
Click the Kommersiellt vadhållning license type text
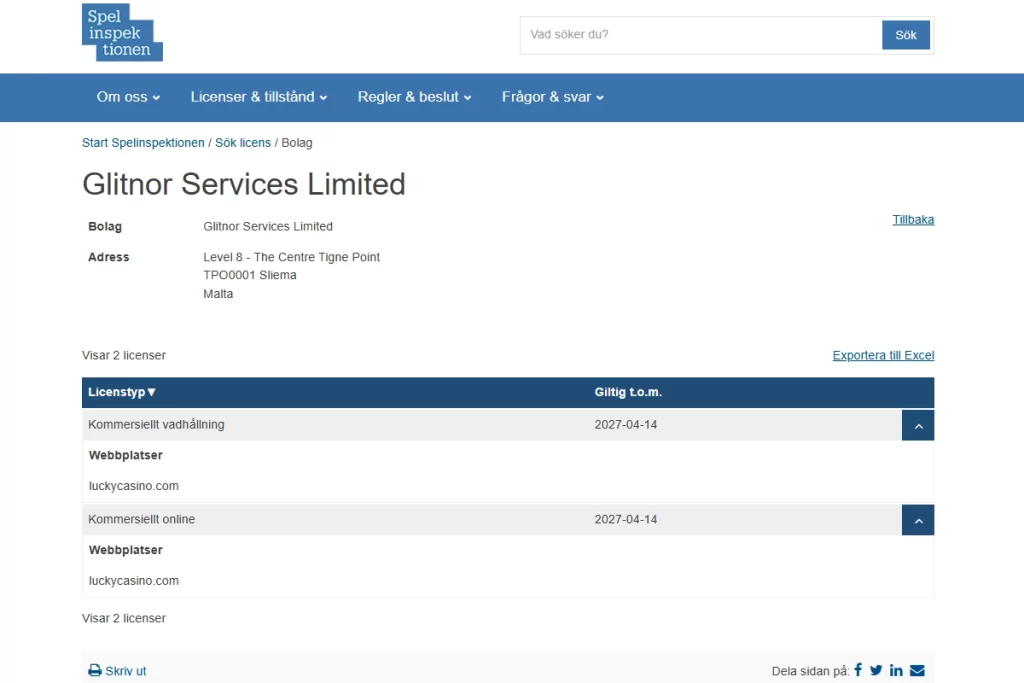pyautogui.click(x=156, y=424)
